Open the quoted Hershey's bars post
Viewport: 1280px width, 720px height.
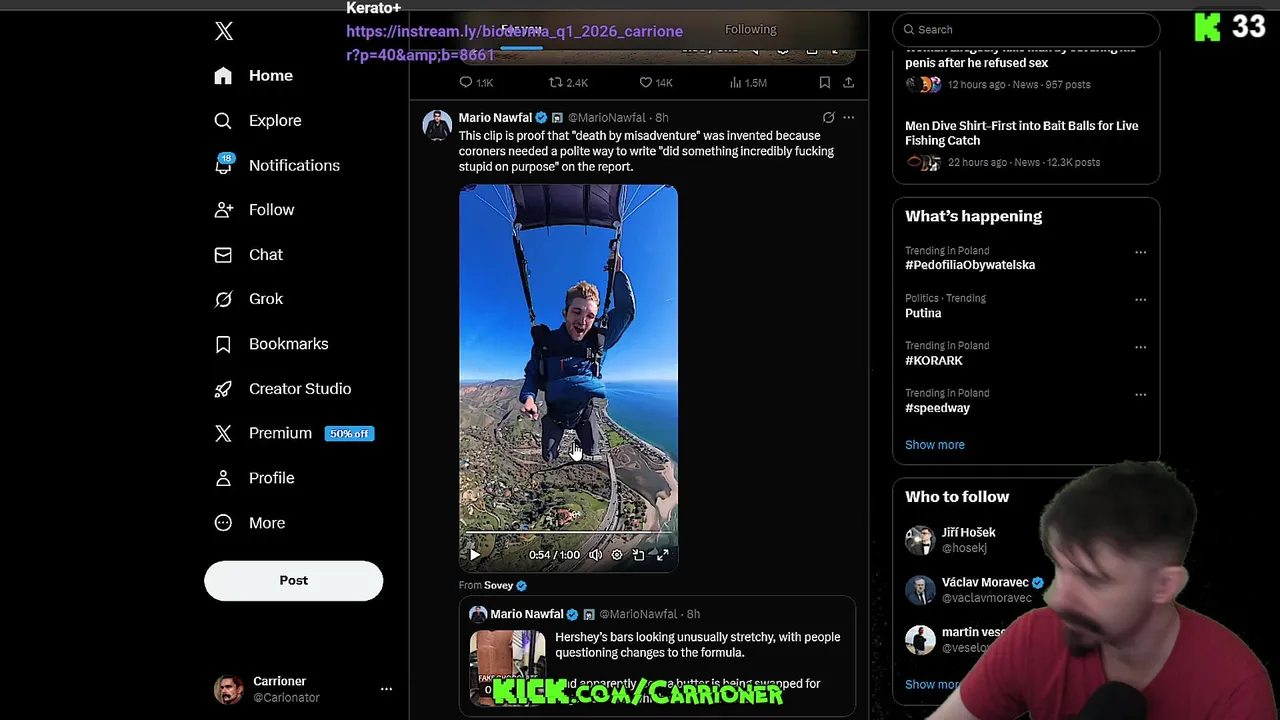point(657,656)
